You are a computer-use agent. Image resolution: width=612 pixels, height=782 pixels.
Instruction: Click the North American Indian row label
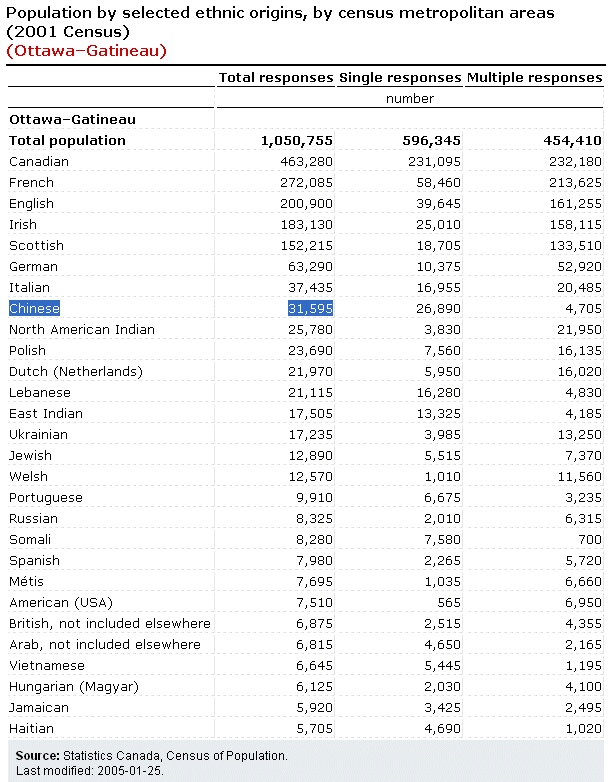[x=82, y=329]
